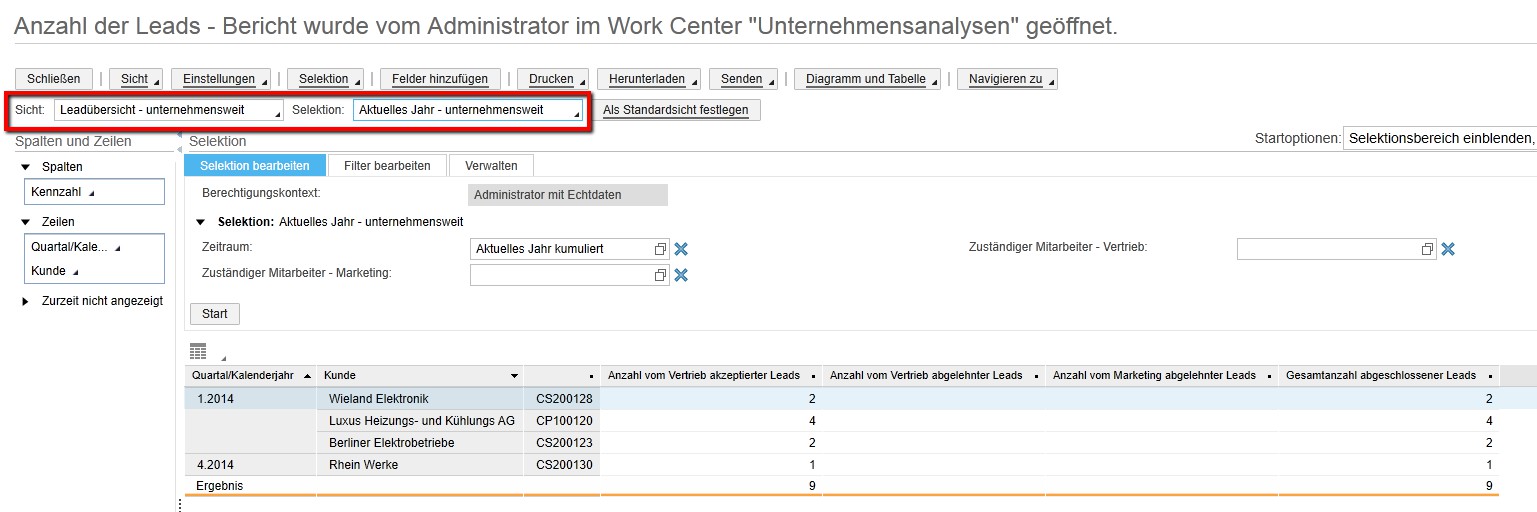Open the Startoptionen dropdown

coord(1438,138)
